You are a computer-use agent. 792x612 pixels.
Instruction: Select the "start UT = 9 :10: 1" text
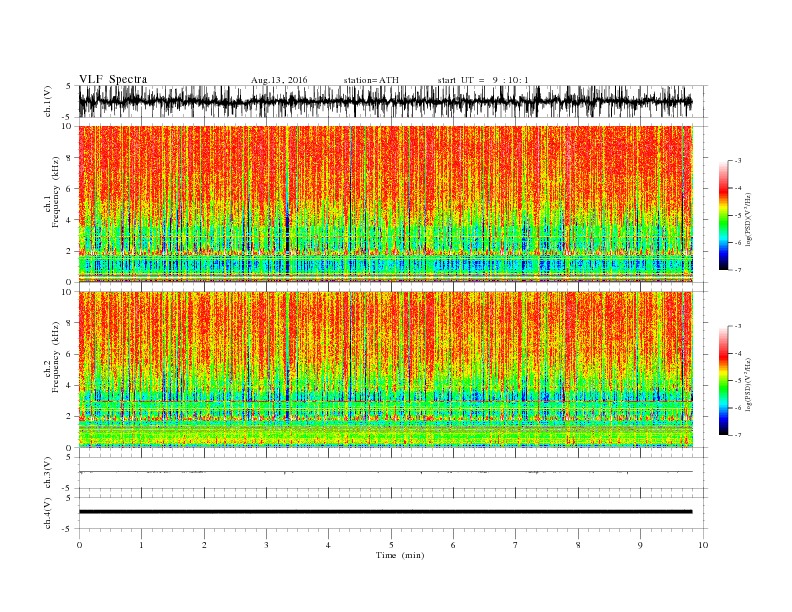483,80
